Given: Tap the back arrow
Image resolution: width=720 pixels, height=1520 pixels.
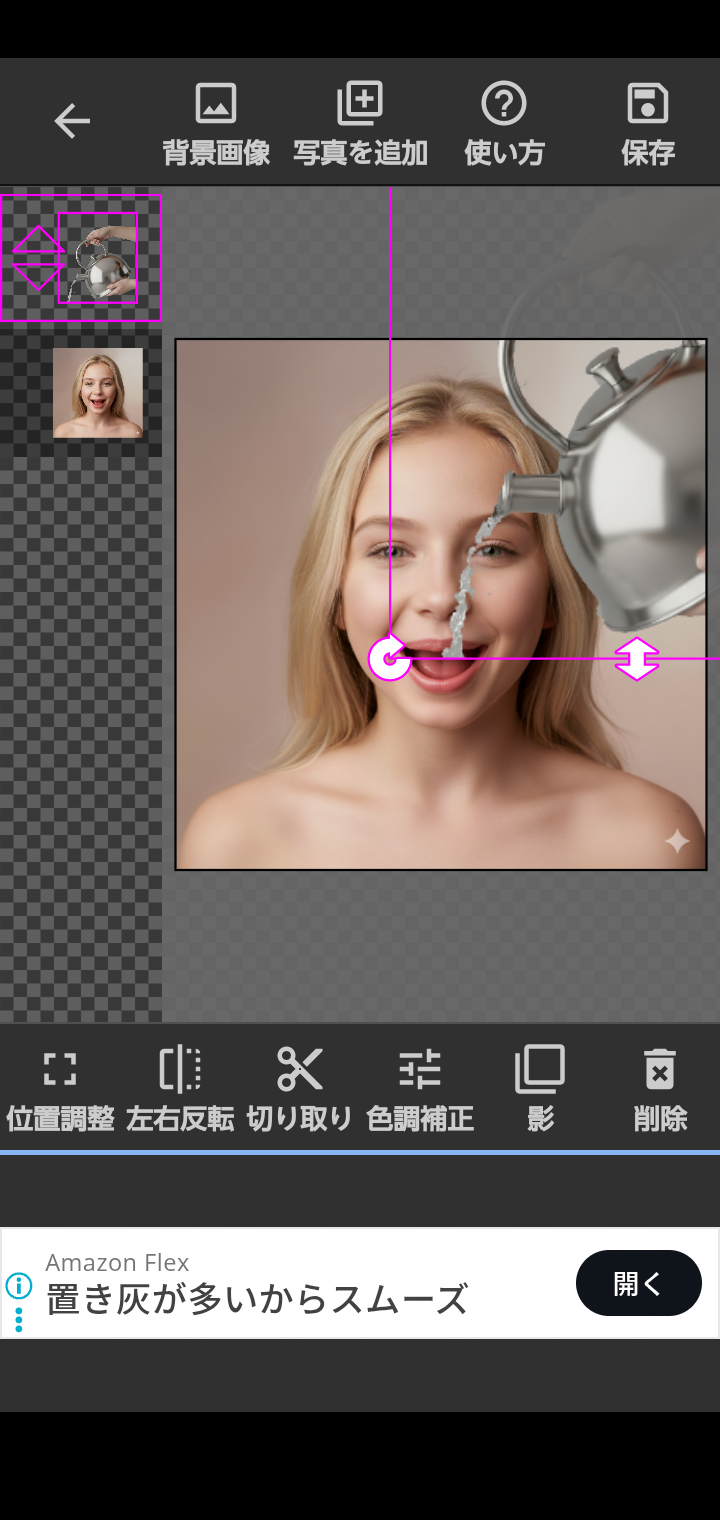Looking at the screenshot, I should click(72, 121).
